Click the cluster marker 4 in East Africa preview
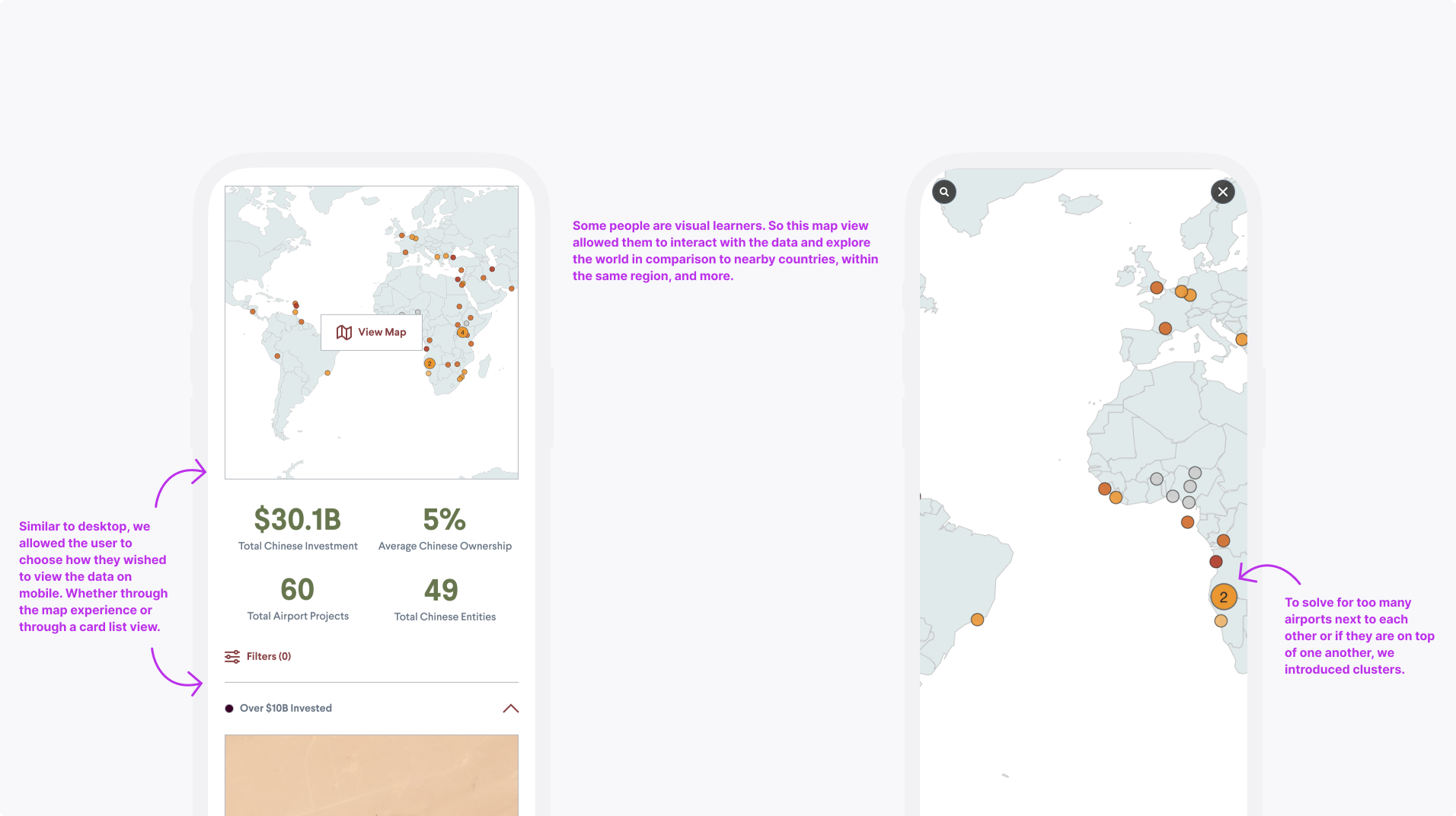The image size is (1456, 816). pyautogui.click(x=462, y=332)
